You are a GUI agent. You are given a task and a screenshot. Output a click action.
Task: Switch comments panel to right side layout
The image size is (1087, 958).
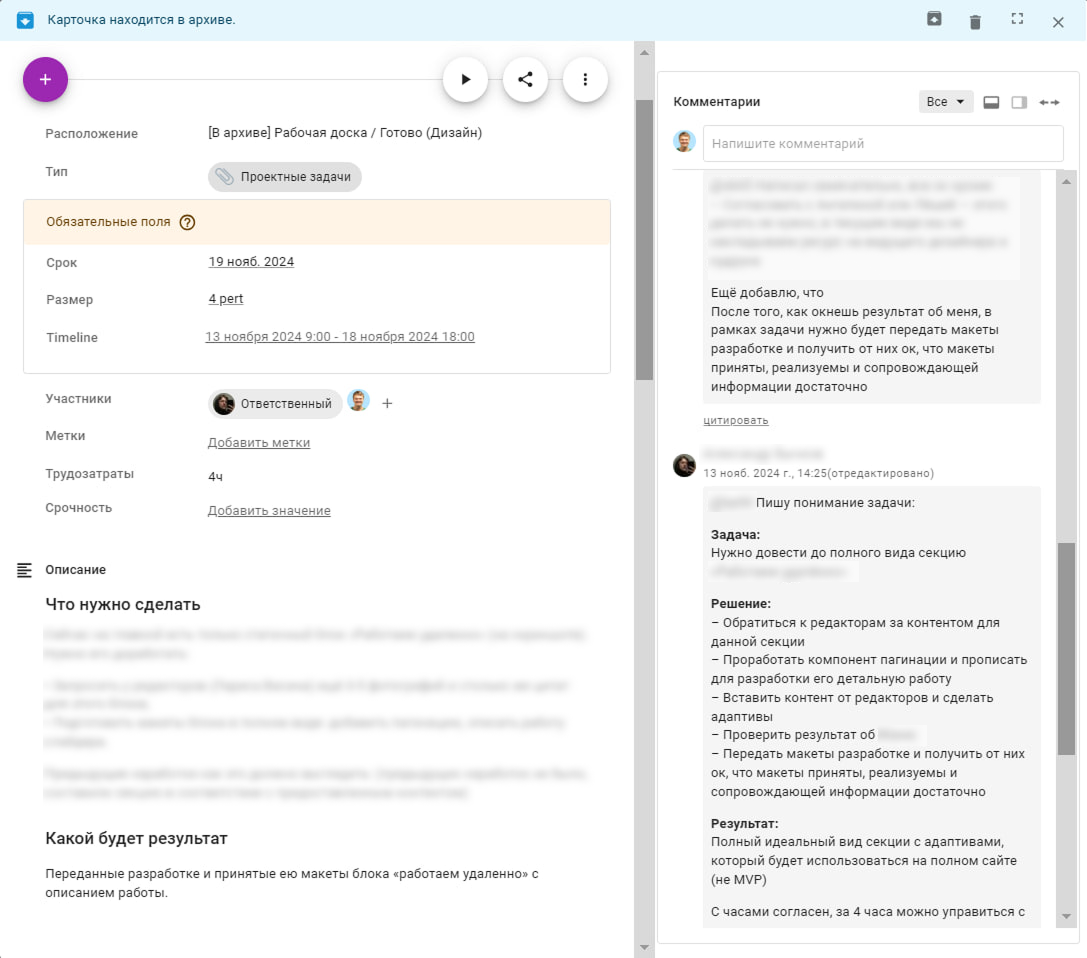(1018, 103)
